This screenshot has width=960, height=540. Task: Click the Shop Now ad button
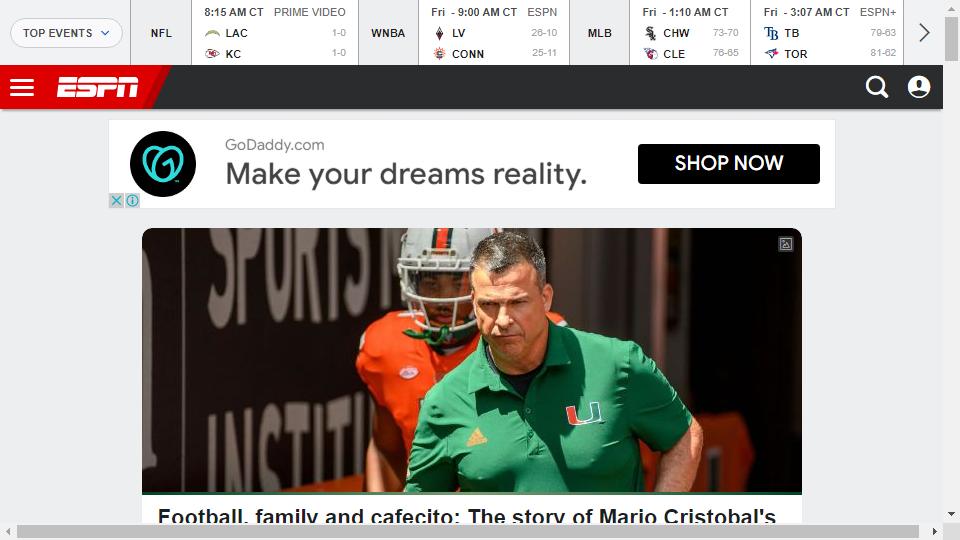pyautogui.click(x=729, y=163)
